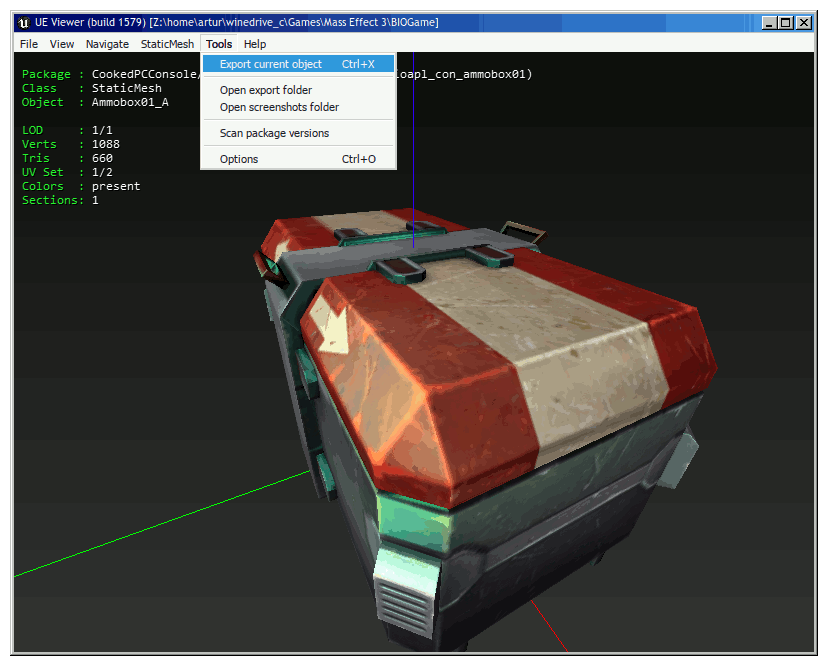Run Scan package versions

pyautogui.click(x=298, y=133)
